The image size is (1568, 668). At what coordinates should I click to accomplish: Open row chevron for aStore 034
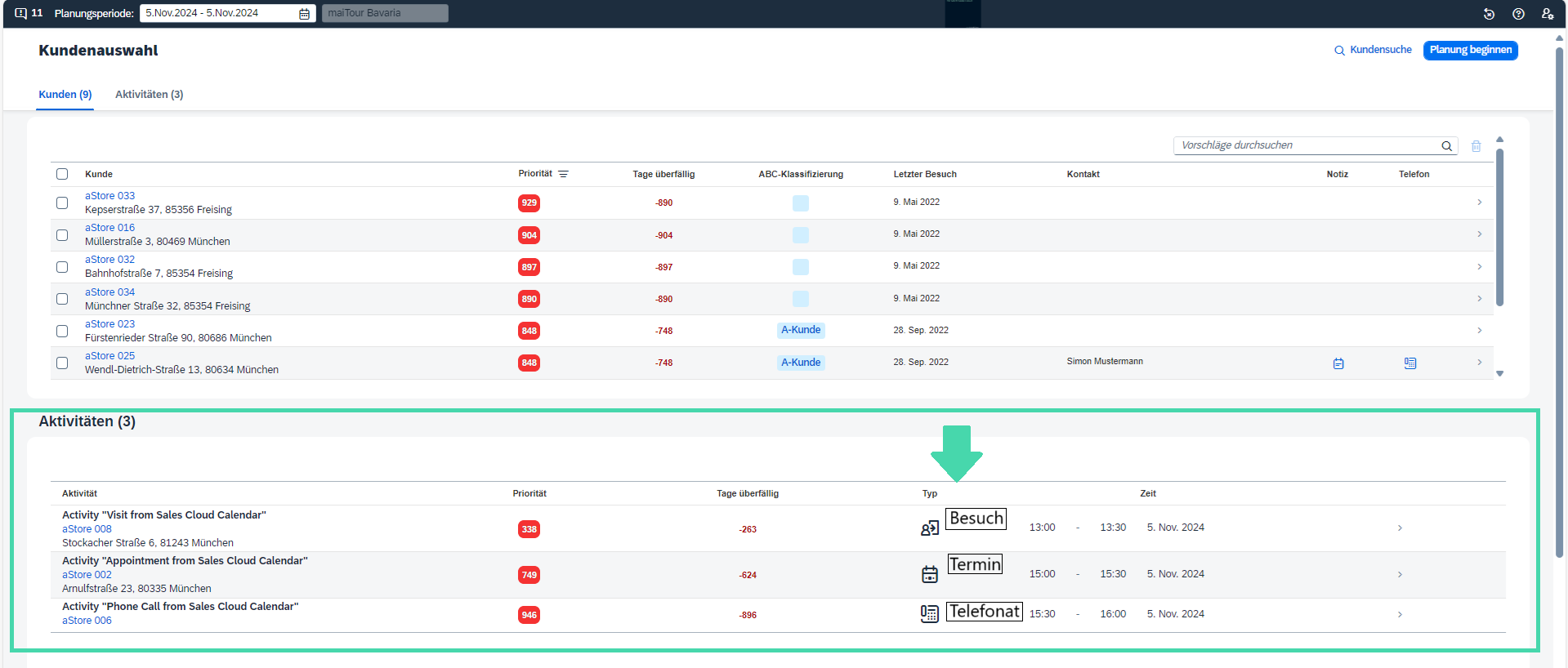click(1480, 298)
